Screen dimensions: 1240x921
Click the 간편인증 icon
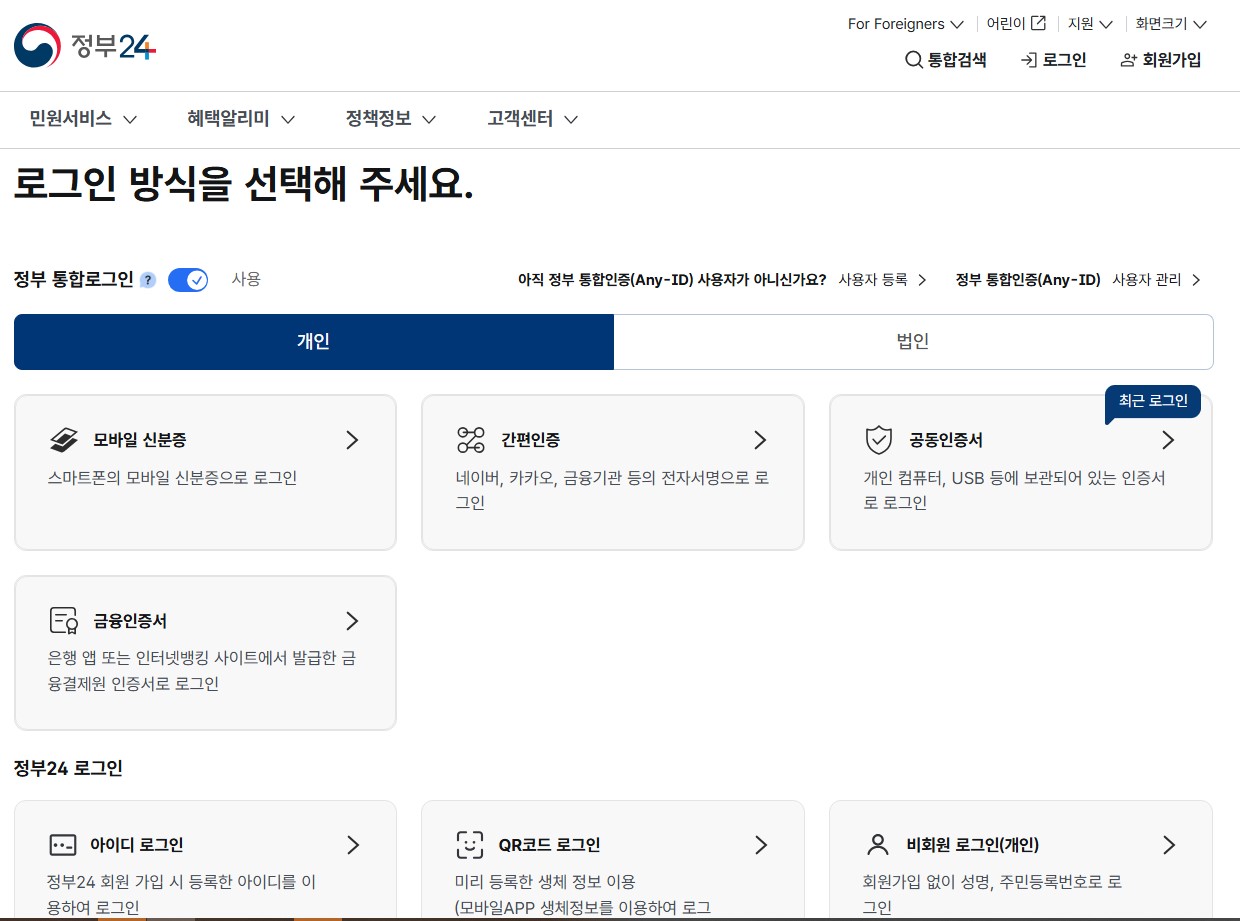[x=471, y=440]
